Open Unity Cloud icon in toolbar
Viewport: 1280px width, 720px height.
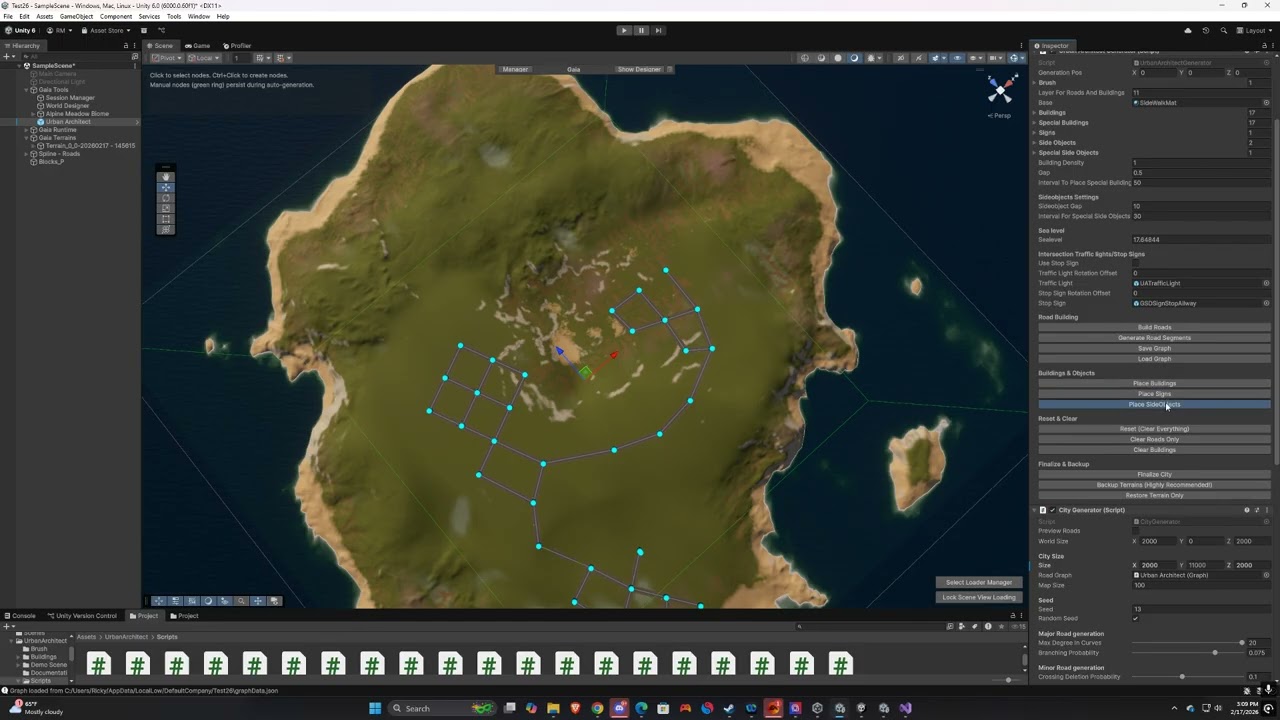[x=1188, y=31]
